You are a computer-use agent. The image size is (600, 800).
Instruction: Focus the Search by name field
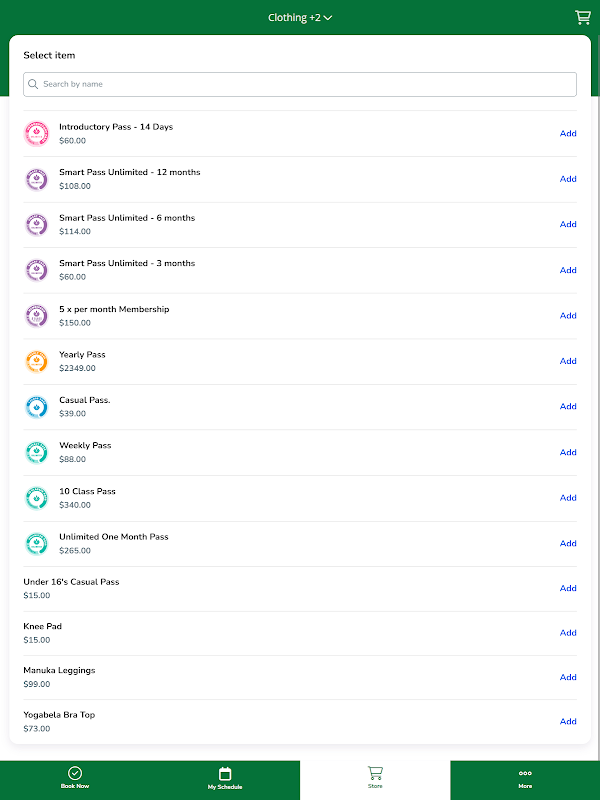(x=300, y=84)
